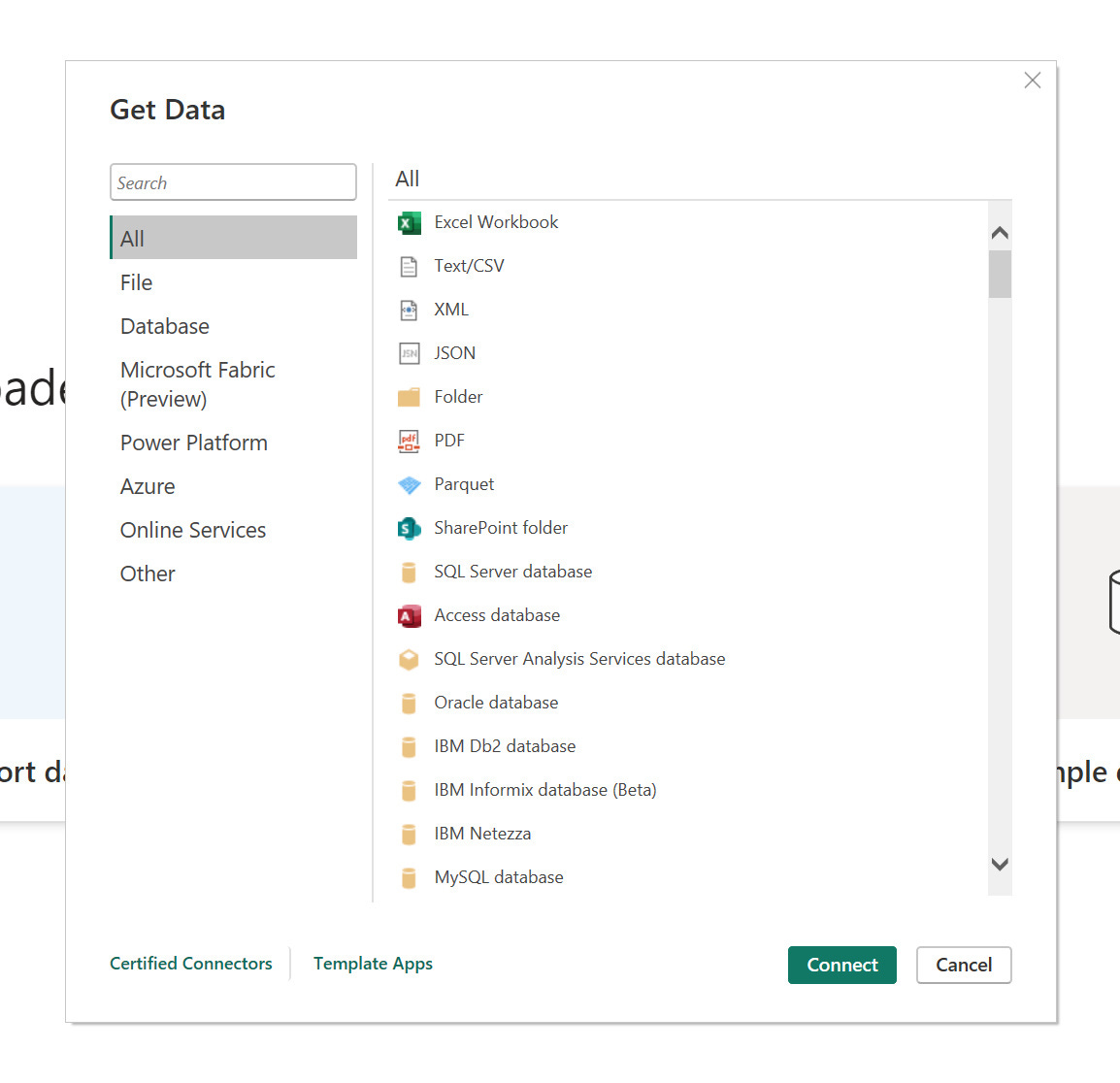Select the MySQL database text label
The image size is (1120, 1083).
coord(499,876)
